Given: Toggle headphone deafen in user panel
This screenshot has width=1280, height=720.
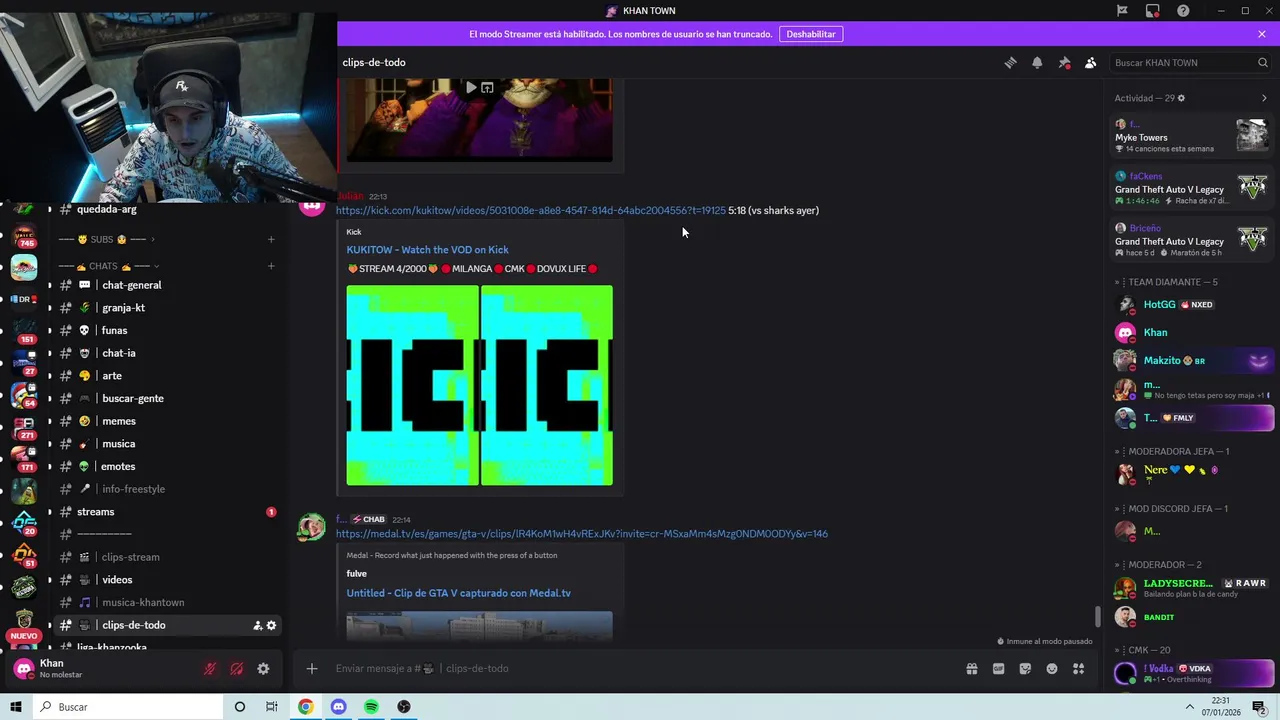Looking at the screenshot, I should point(237,669).
